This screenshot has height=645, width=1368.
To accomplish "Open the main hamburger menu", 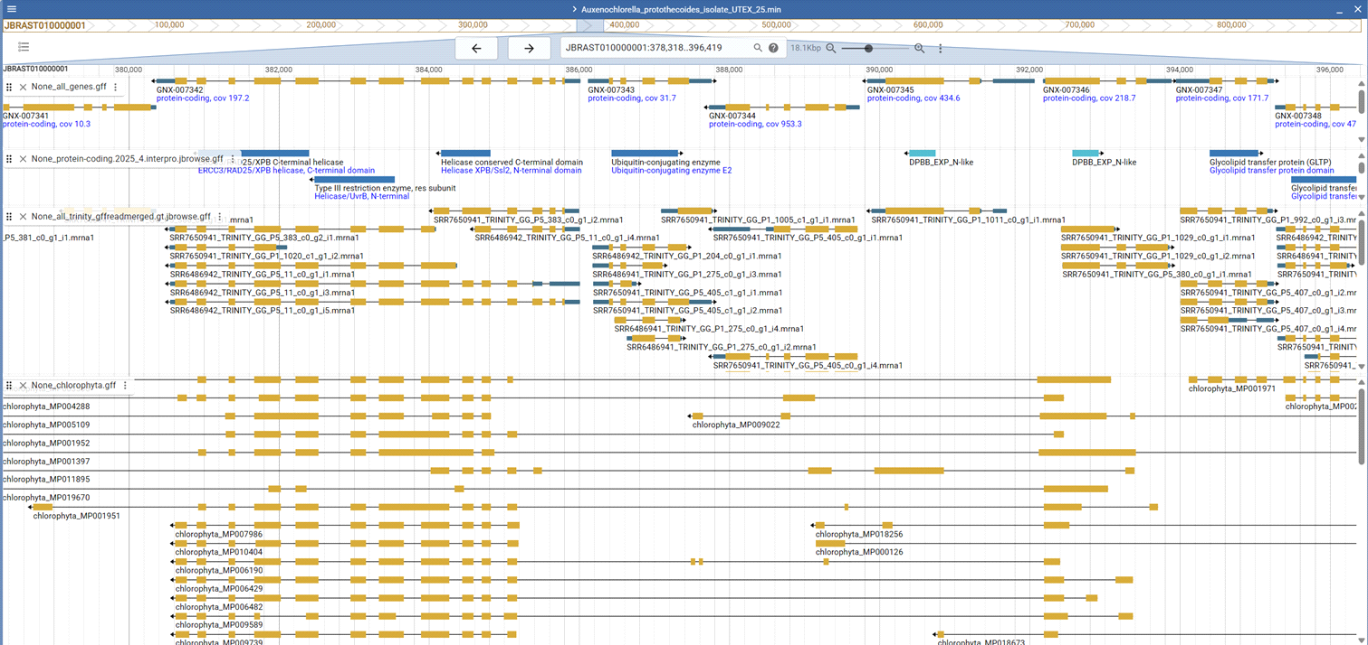I will [x=12, y=9].
